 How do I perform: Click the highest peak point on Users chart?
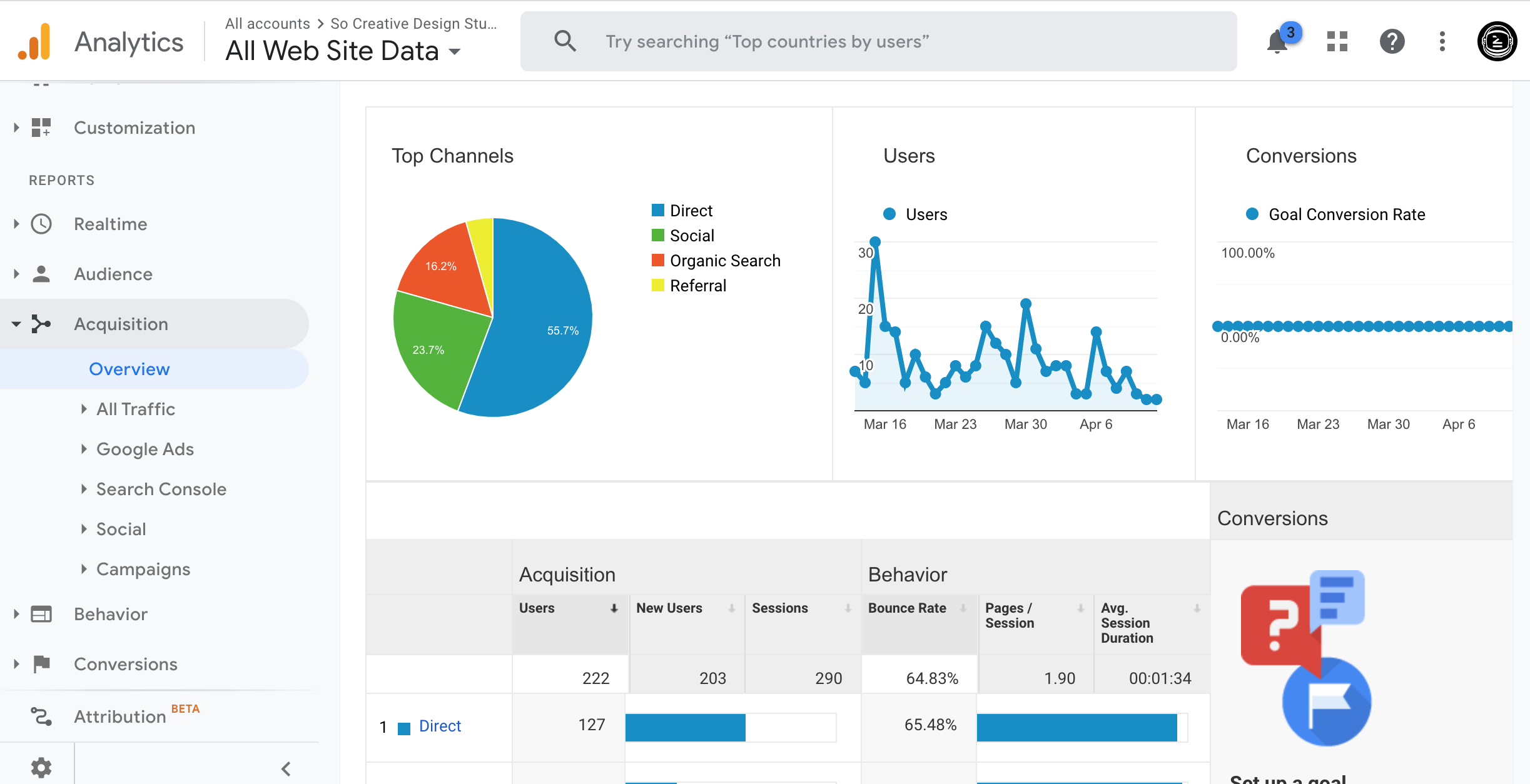875,242
